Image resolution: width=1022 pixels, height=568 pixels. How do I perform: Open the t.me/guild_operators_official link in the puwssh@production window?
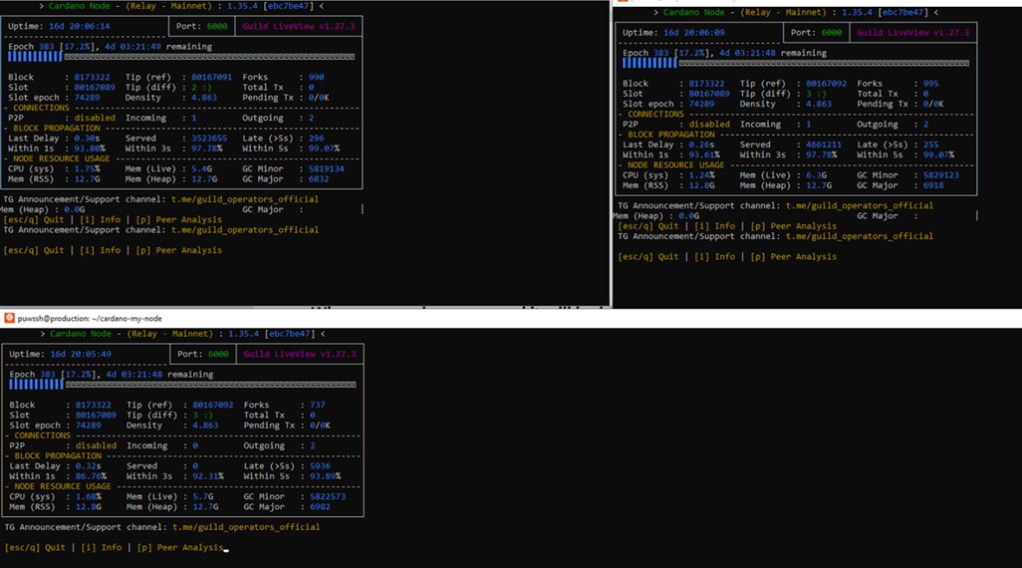[245, 527]
